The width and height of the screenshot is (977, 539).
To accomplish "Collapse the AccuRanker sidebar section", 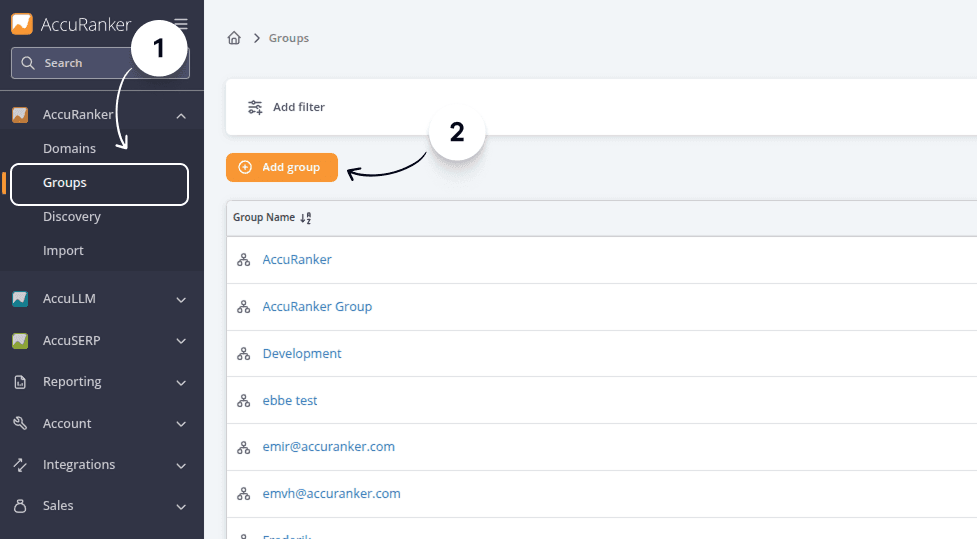I will [x=181, y=116].
